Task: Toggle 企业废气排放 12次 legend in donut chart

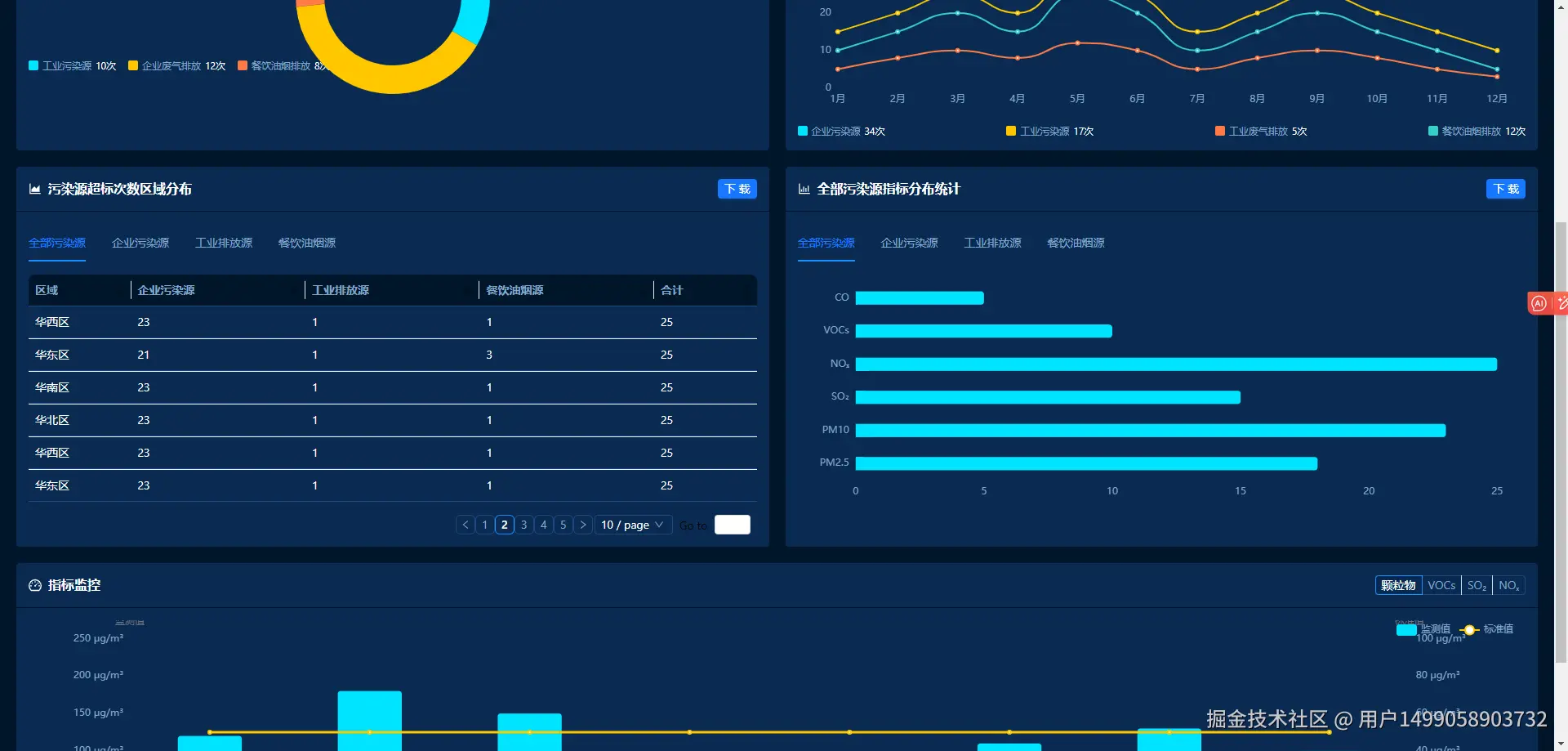Action: pyautogui.click(x=177, y=65)
